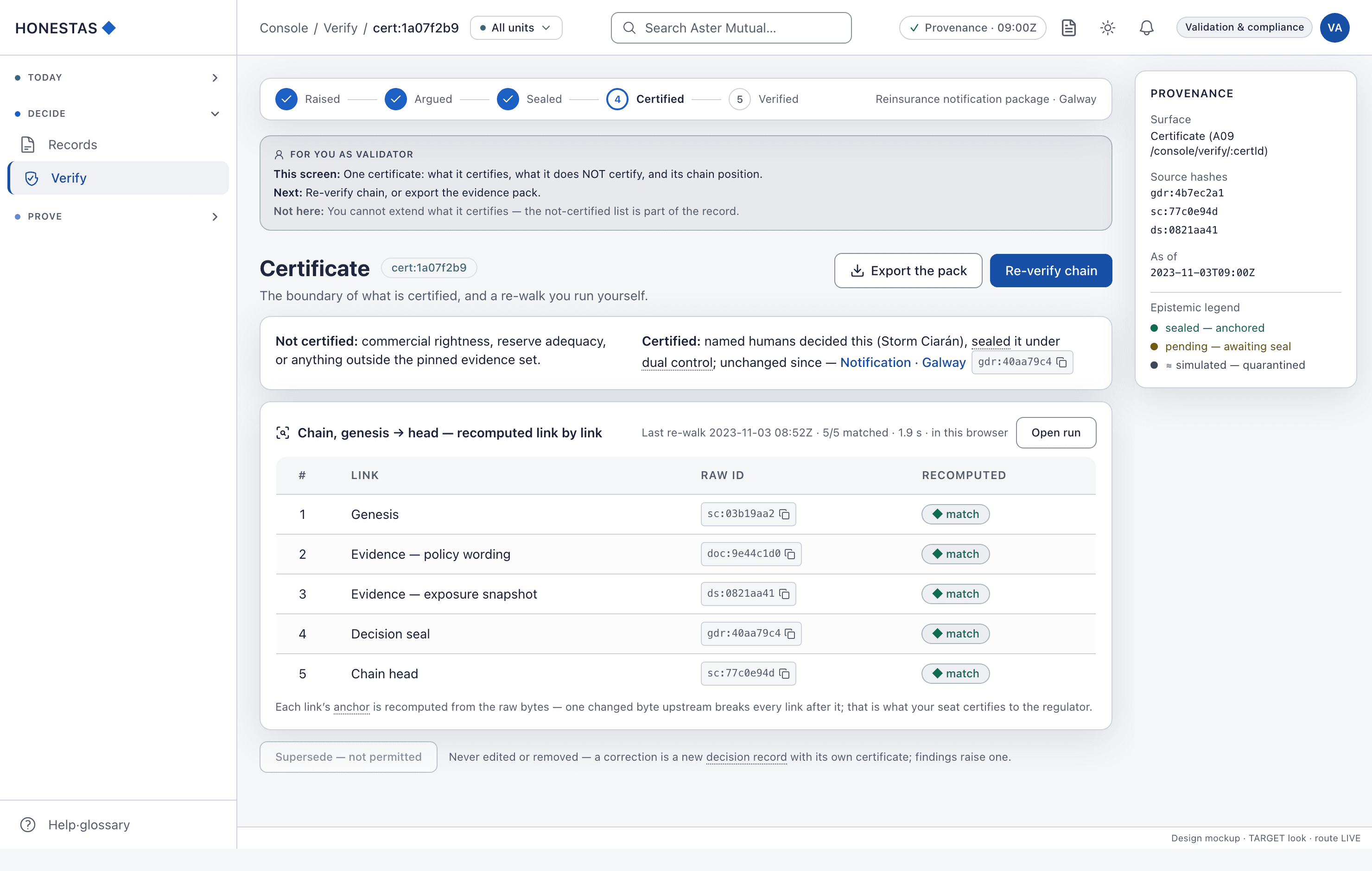
Task: Click match badge for Decision seal
Action: [955, 633]
